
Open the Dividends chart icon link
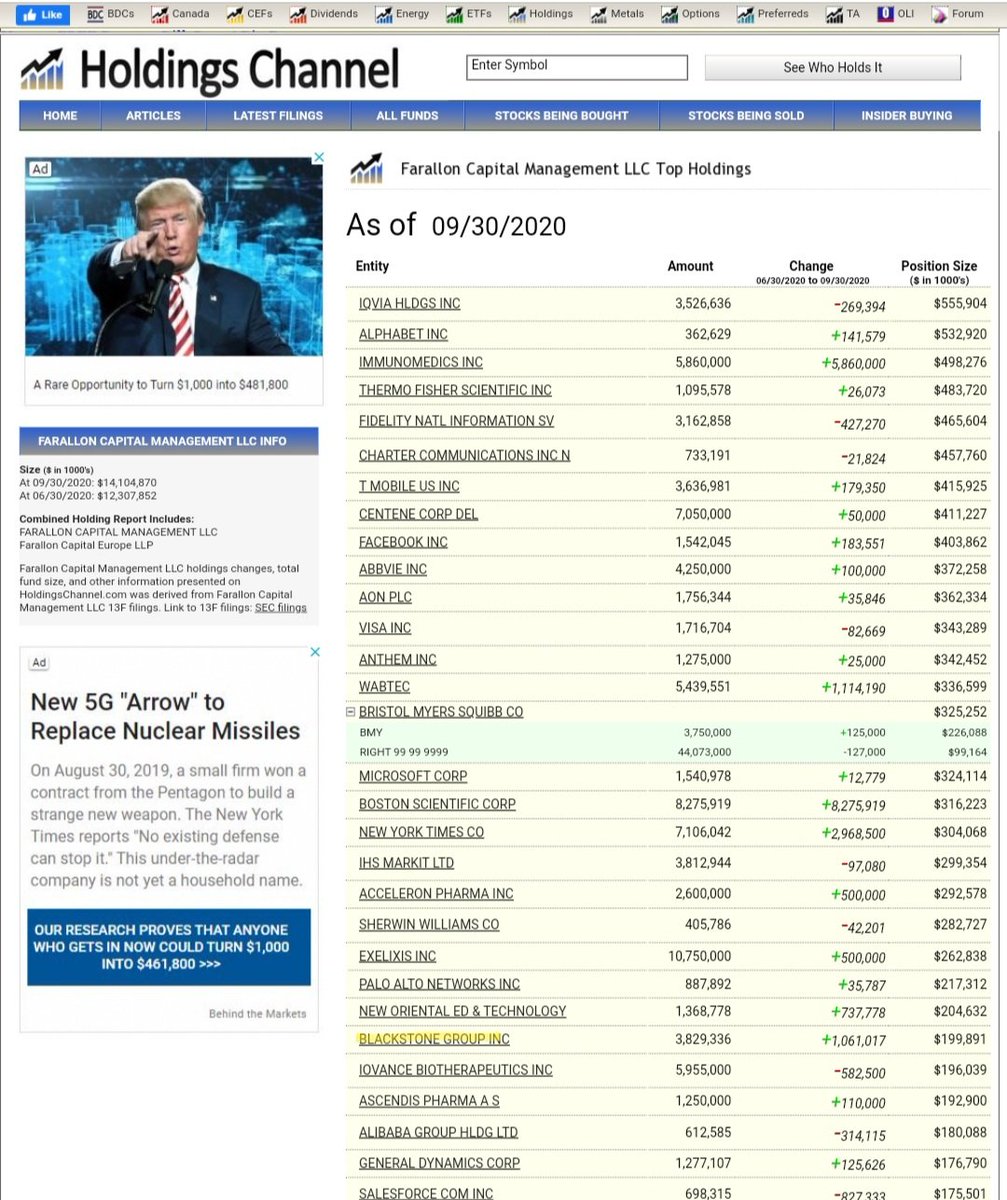coord(298,14)
